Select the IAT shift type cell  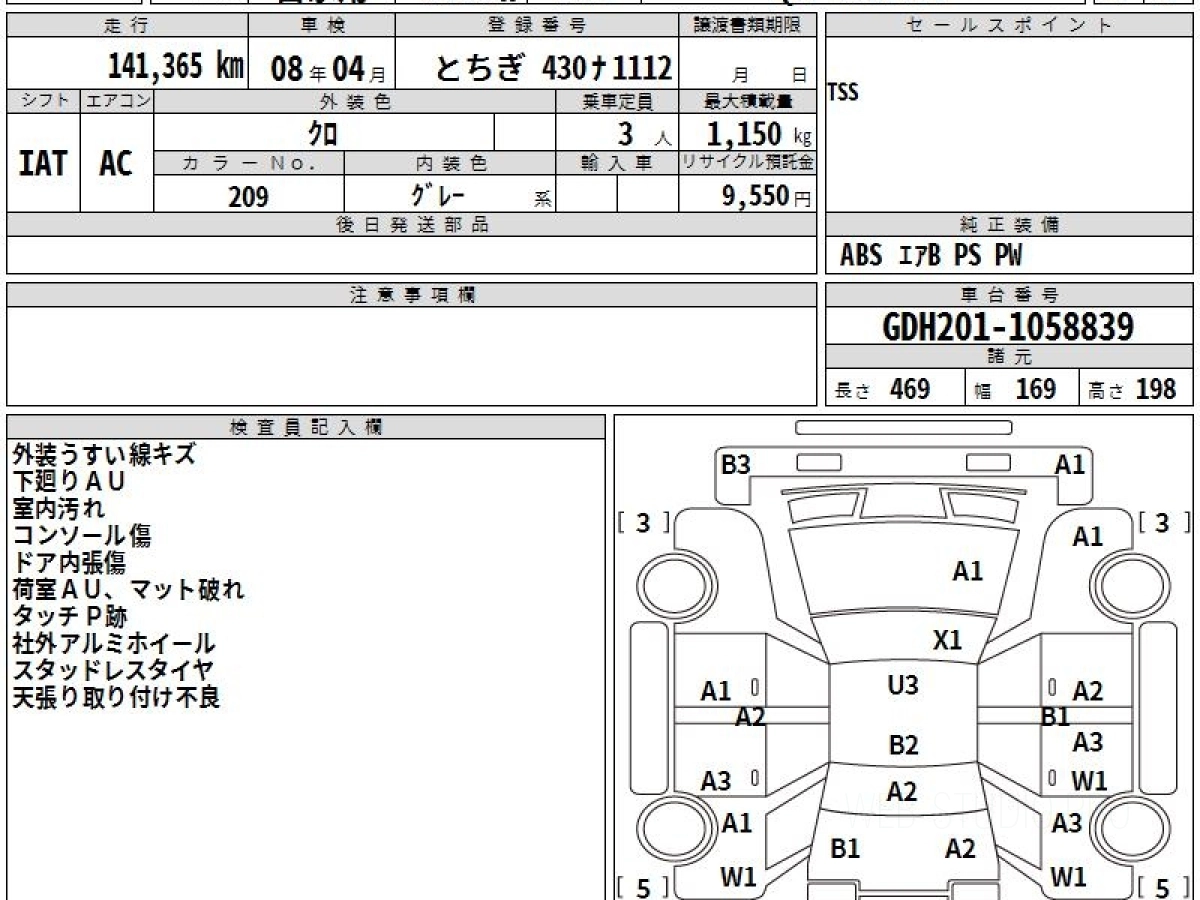[x=43, y=163]
